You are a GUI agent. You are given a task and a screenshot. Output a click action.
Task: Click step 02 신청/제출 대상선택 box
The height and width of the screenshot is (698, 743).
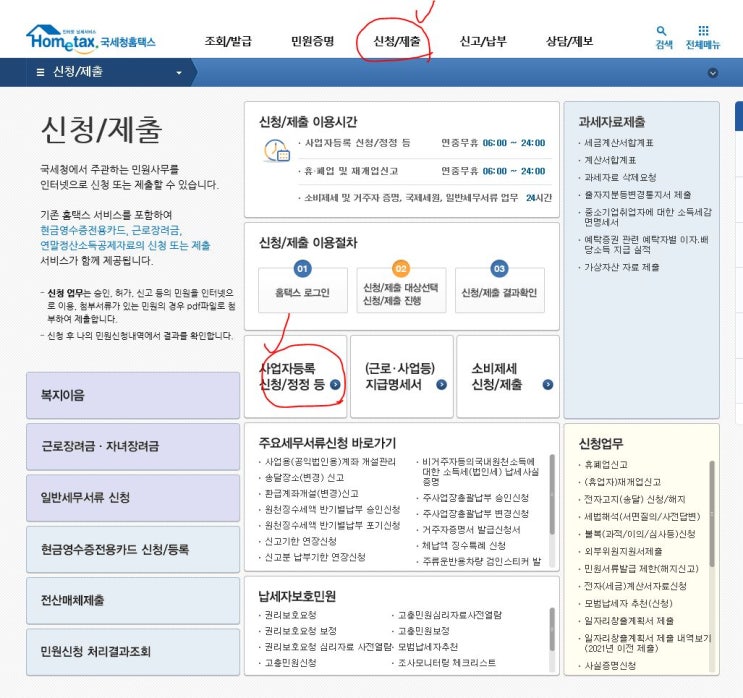coord(401,290)
